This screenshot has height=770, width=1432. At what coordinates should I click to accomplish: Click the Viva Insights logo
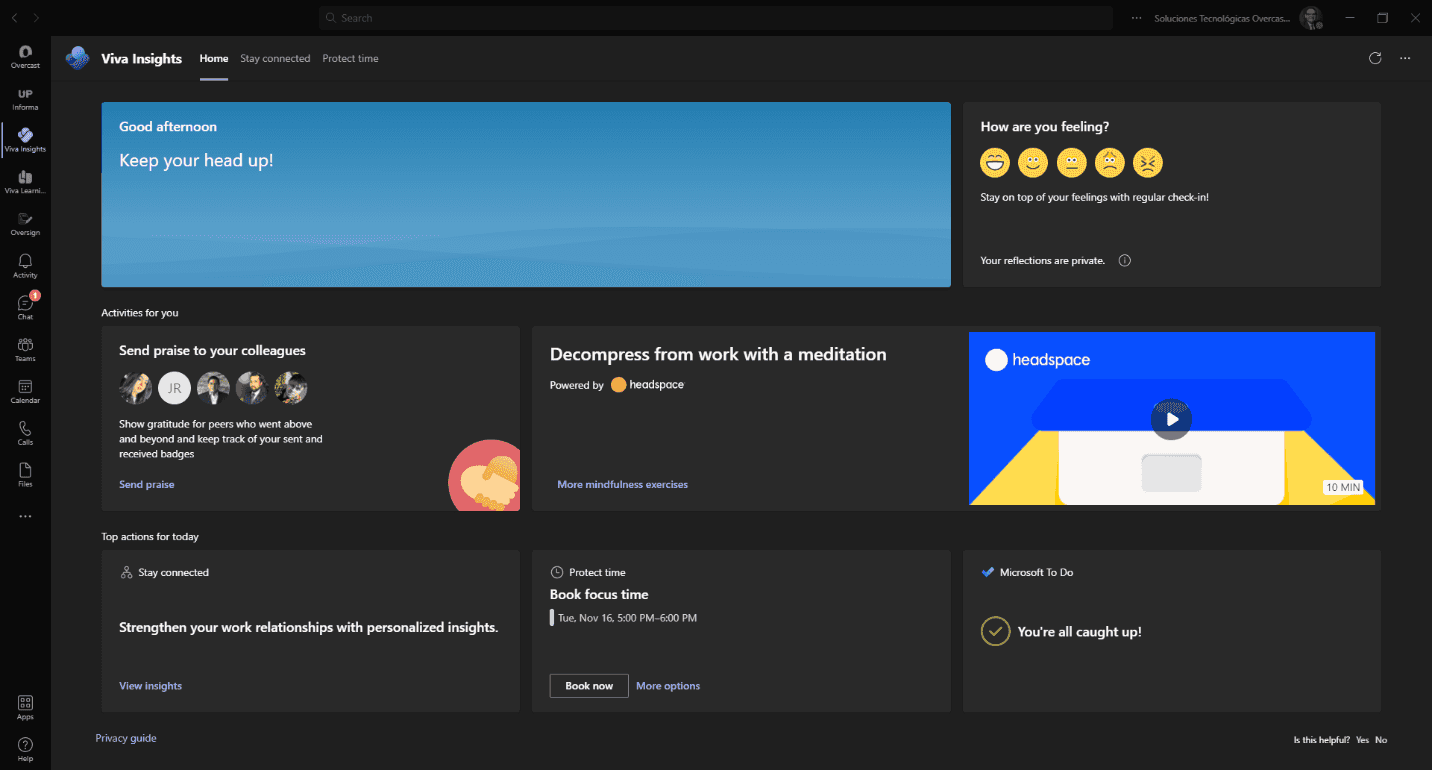tap(77, 58)
